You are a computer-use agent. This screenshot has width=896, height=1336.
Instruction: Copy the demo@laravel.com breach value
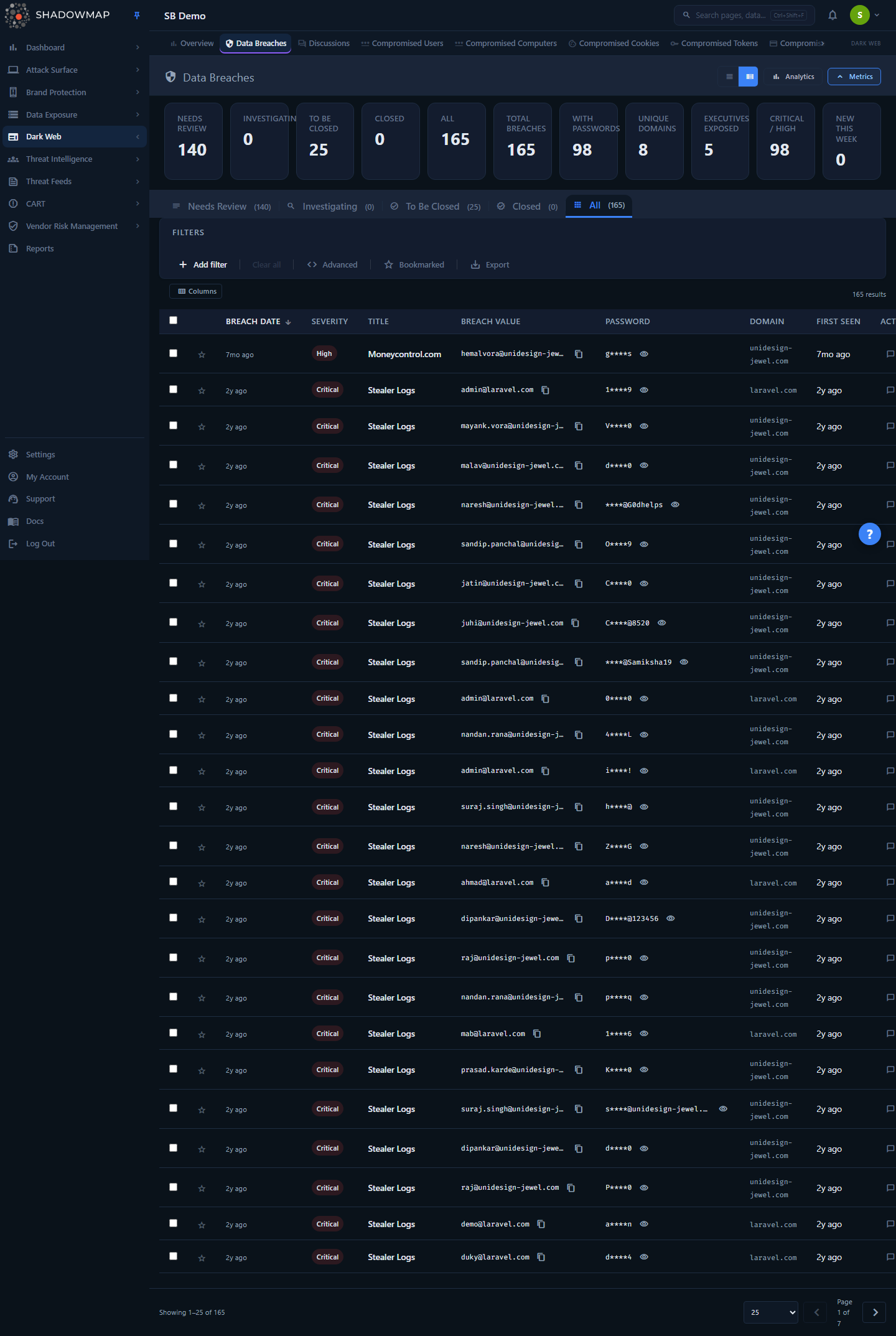[541, 1224]
